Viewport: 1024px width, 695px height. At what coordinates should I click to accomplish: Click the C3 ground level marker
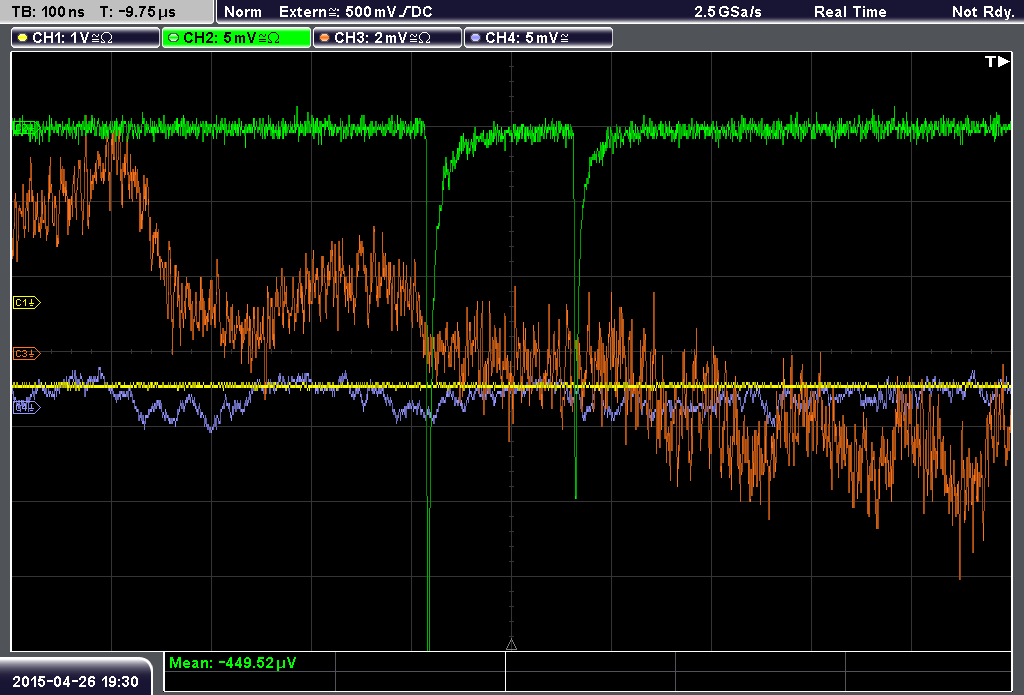pyautogui.click(x=27, y=353)
